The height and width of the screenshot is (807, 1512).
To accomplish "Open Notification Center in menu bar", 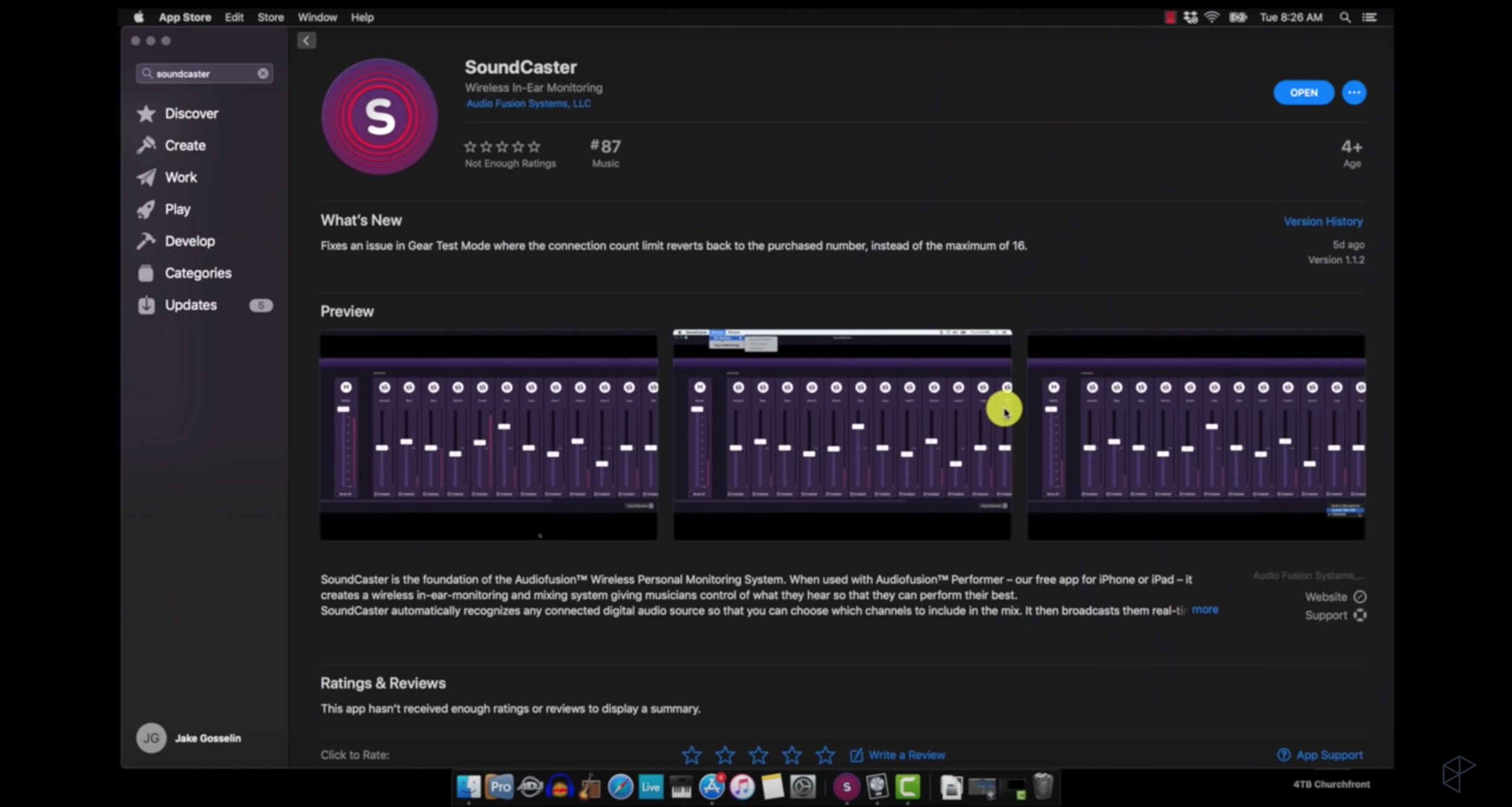I will click(x=1369, y=18).
